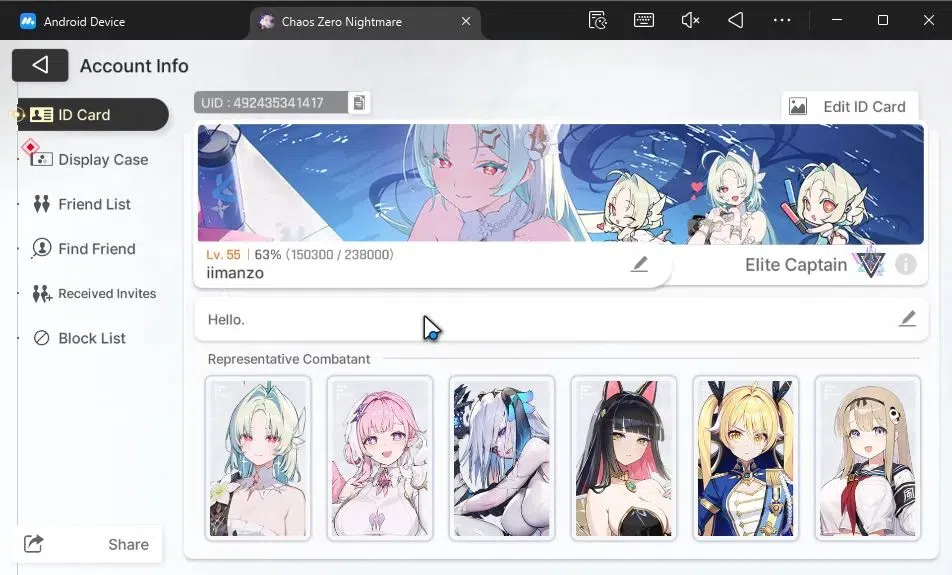Copy the UID with the clipboard icon
Viewport: 952px width, 575px height.
coord(359,103)
